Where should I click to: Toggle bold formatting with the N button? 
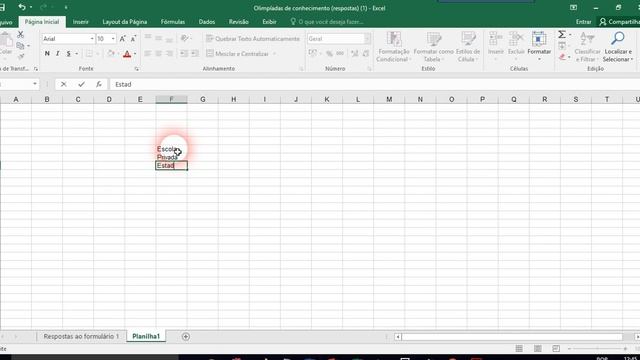(47, 53)
